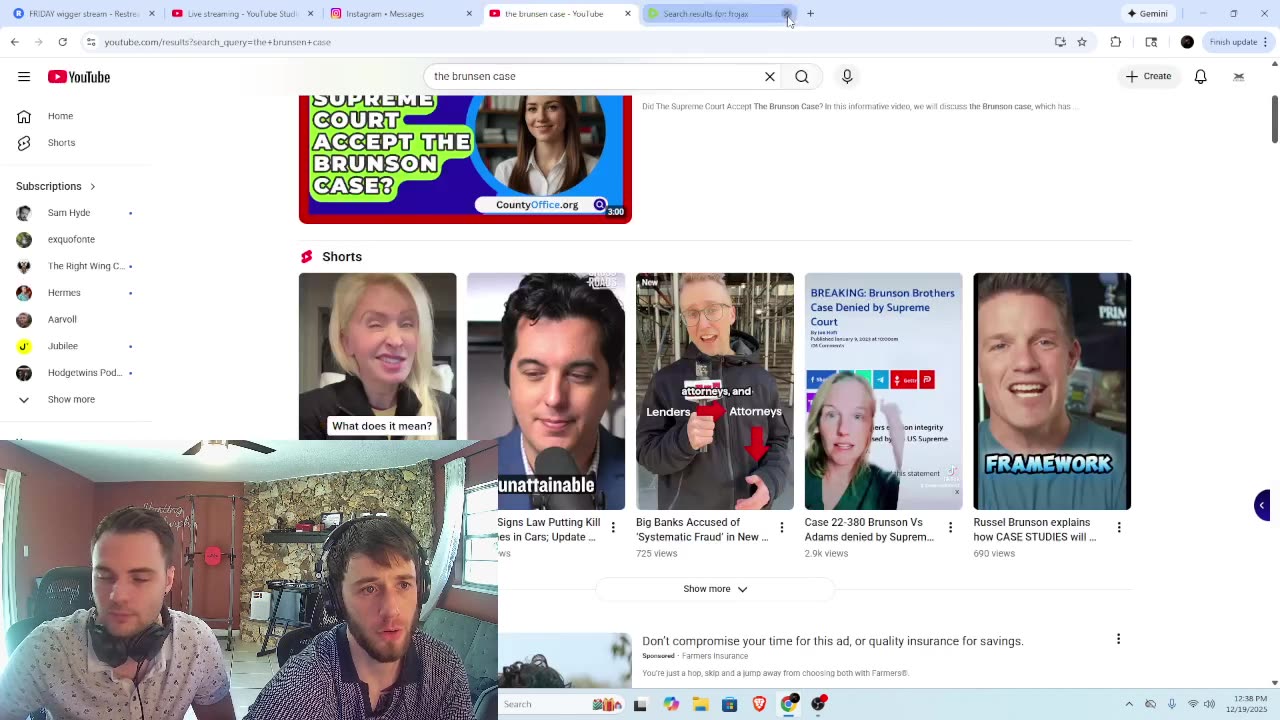The width and height of the screenshot is (1280, 720).
Task: Expand the Subscriptions section chevron
Action: click(92, 186)
